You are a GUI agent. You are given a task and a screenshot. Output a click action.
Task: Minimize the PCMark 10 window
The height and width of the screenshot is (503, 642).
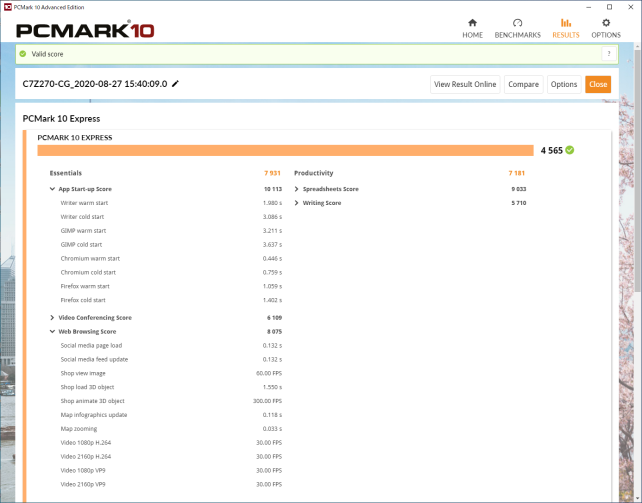coord(589,7)
